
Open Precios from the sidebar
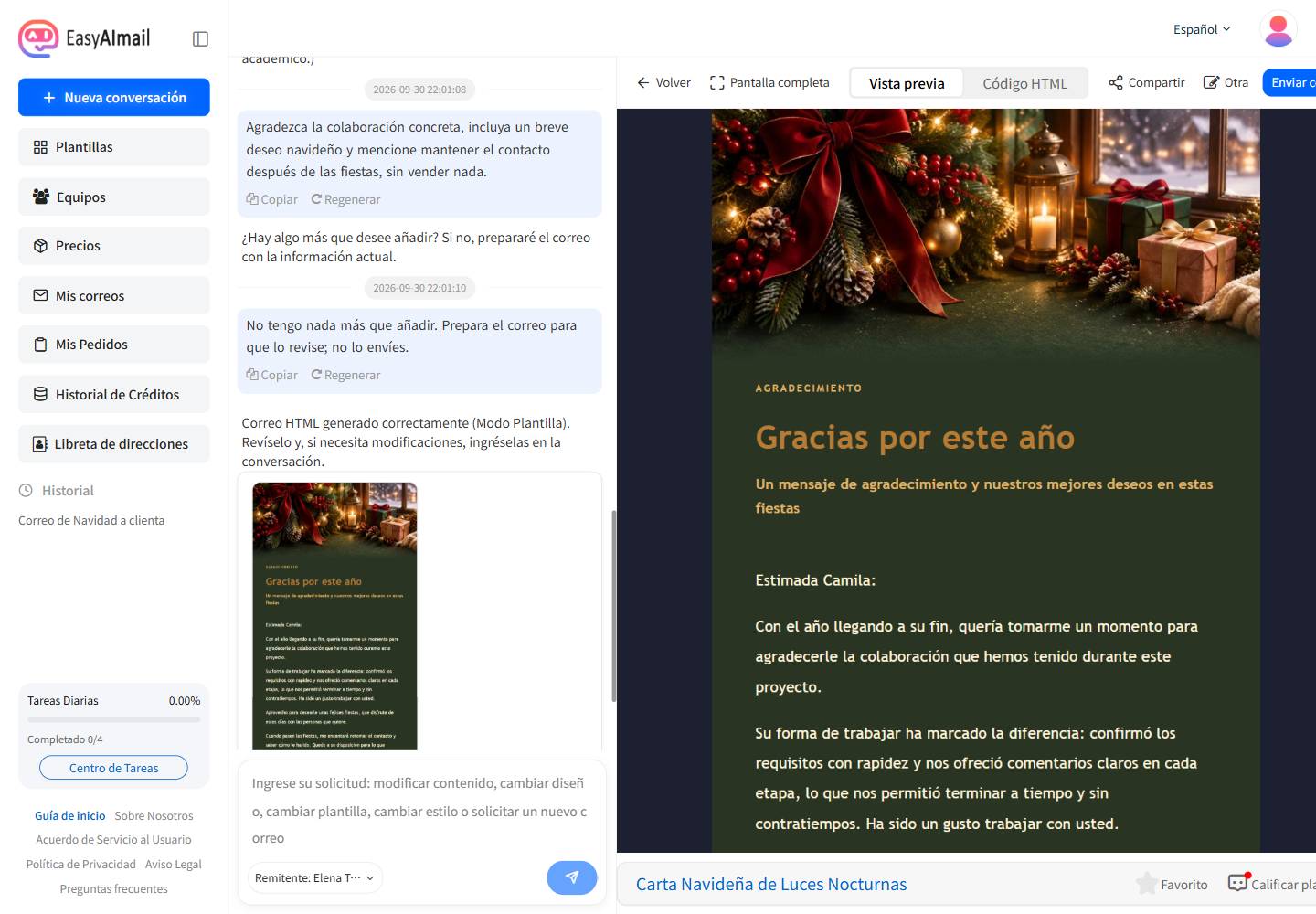pos(114,246)
